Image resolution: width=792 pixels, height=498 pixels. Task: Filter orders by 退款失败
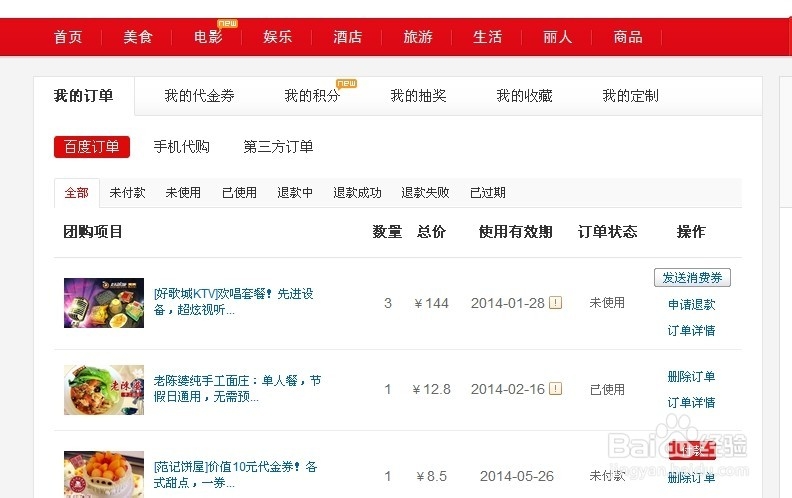pos(425,193)
